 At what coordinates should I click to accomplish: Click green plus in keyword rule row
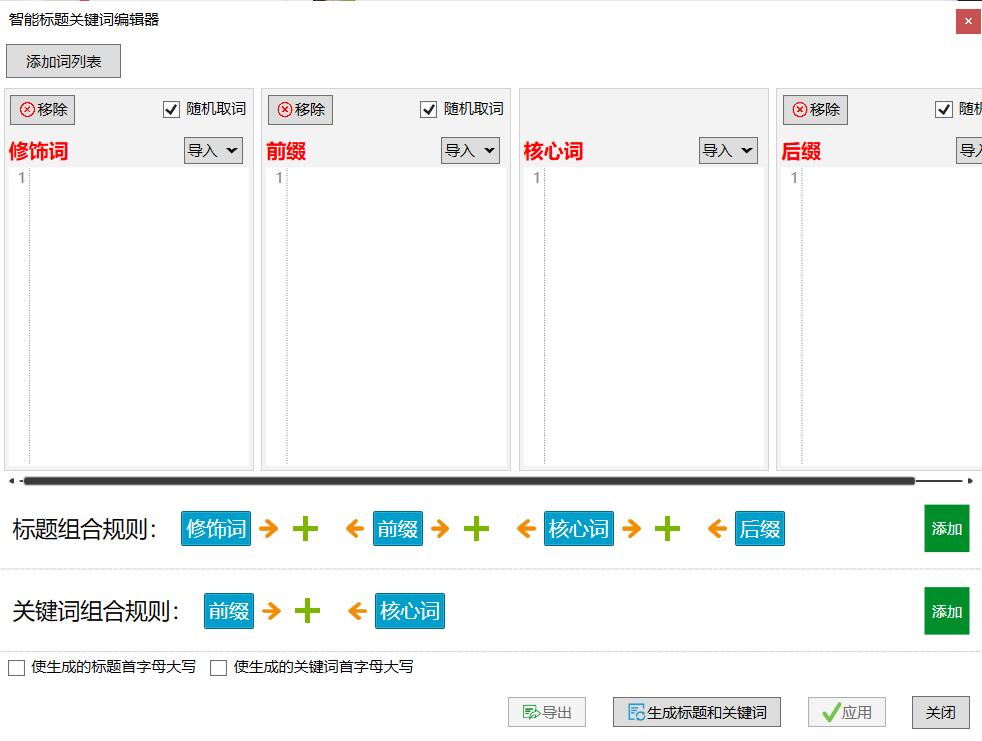click(x=308, y=611)
